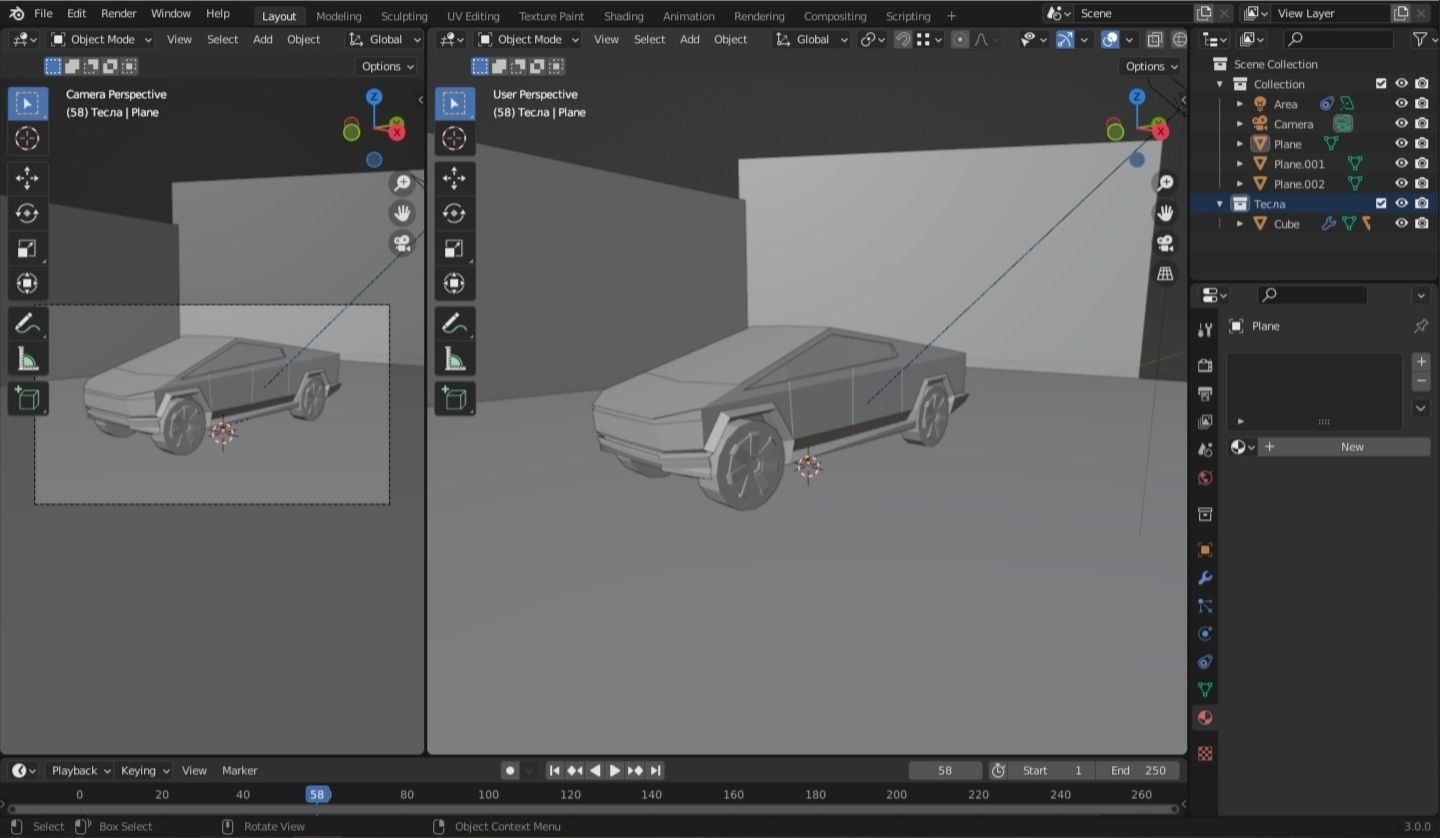The width and height of the screenshot is (1440, 838).
Task: Select the Scale tool in User Perspective viewport
Action: (454, 248)
